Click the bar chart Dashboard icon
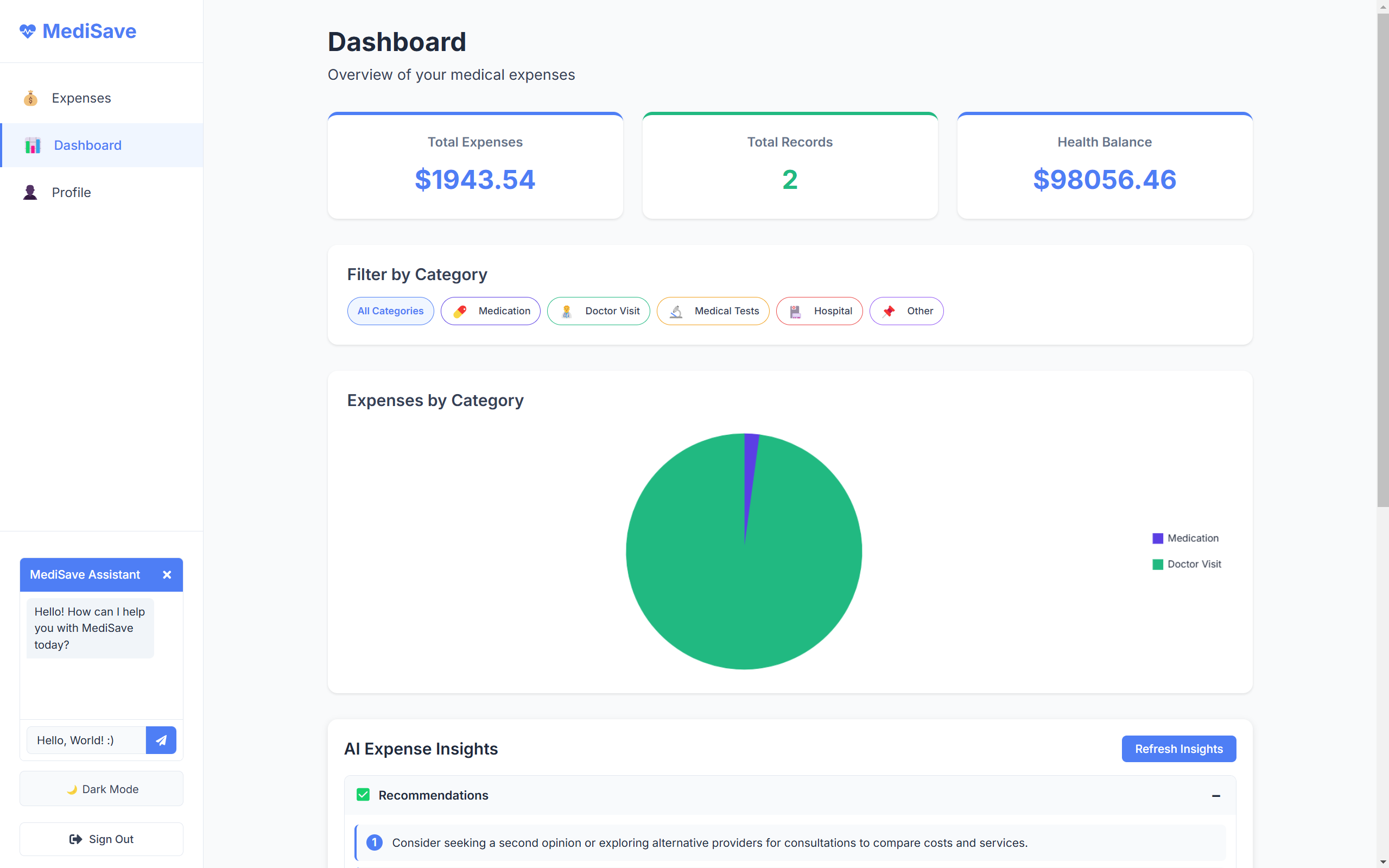1389x868 pixels. [33, 145]
